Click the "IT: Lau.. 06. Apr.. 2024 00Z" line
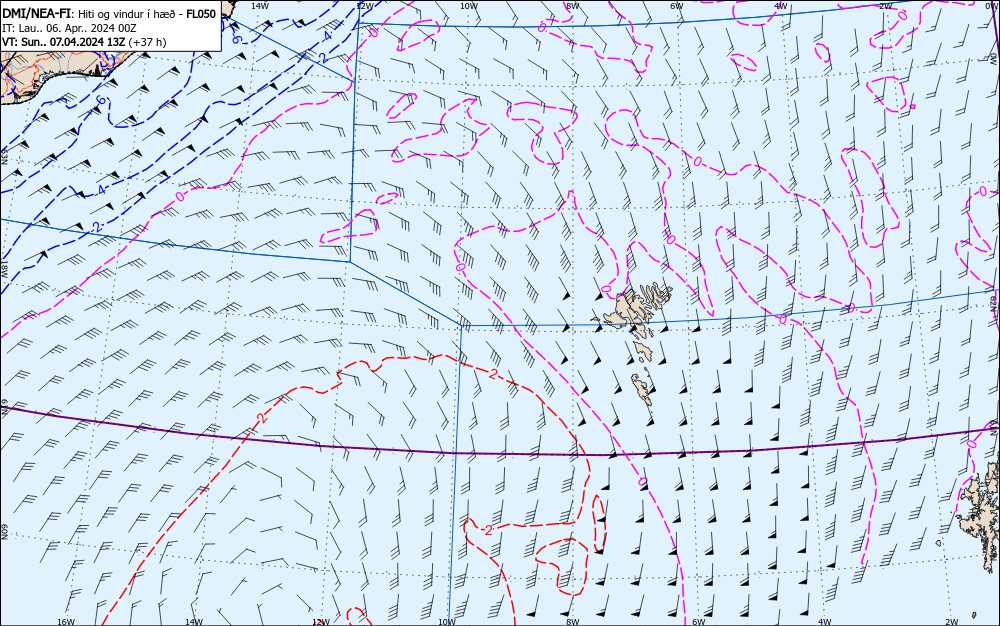Viewport: 1000px width, 626px height. click(x=69, y=29)
